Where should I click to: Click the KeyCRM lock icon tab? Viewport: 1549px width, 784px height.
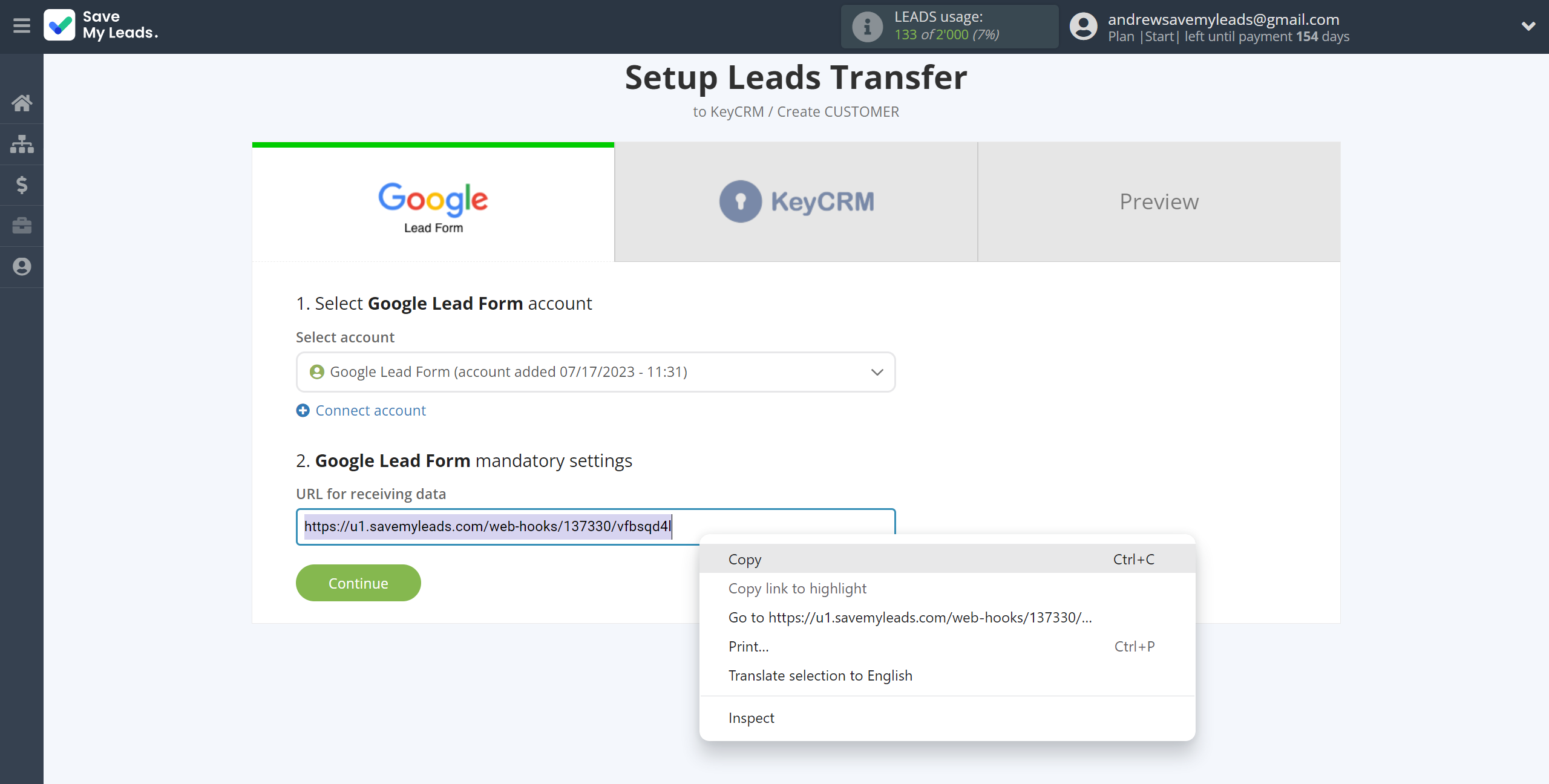click(x=740, y=201)
